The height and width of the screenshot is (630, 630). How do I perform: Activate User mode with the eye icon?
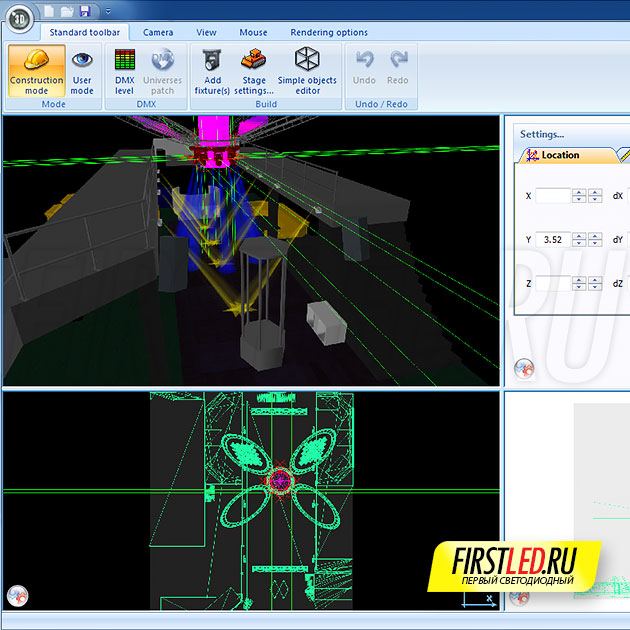coord(82,70)
